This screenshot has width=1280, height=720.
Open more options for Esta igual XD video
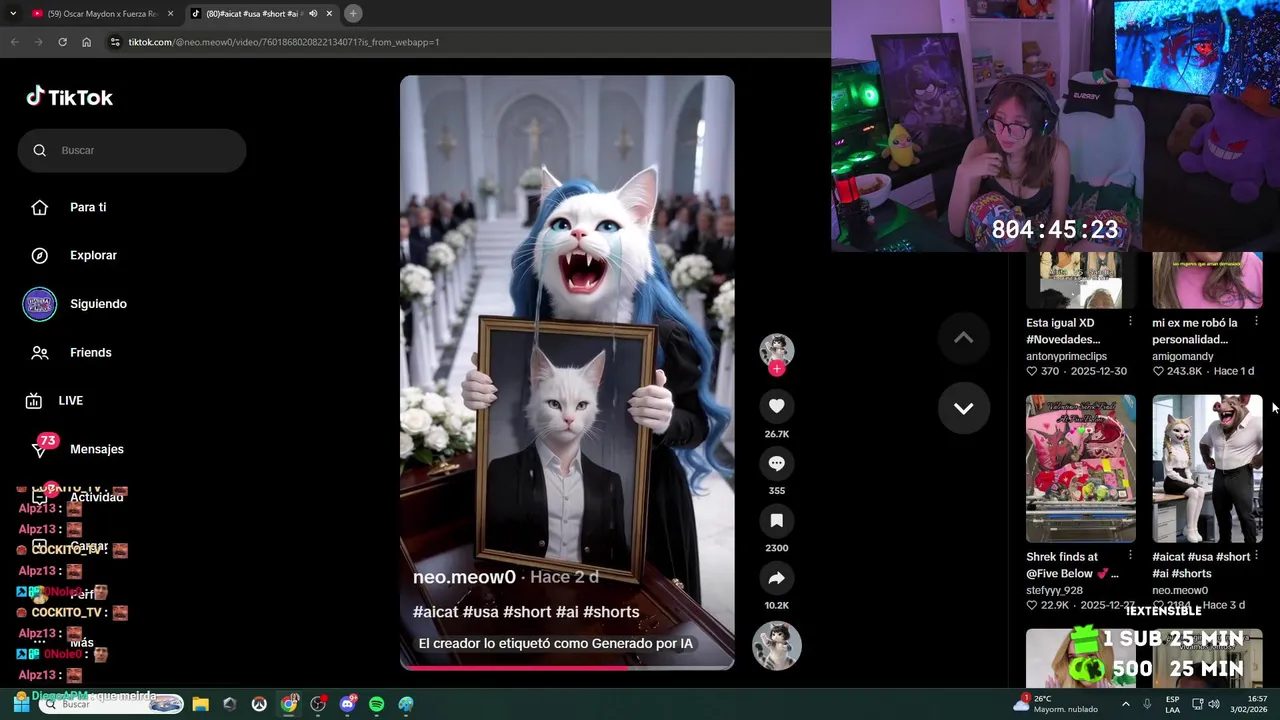coord(1130,321)
